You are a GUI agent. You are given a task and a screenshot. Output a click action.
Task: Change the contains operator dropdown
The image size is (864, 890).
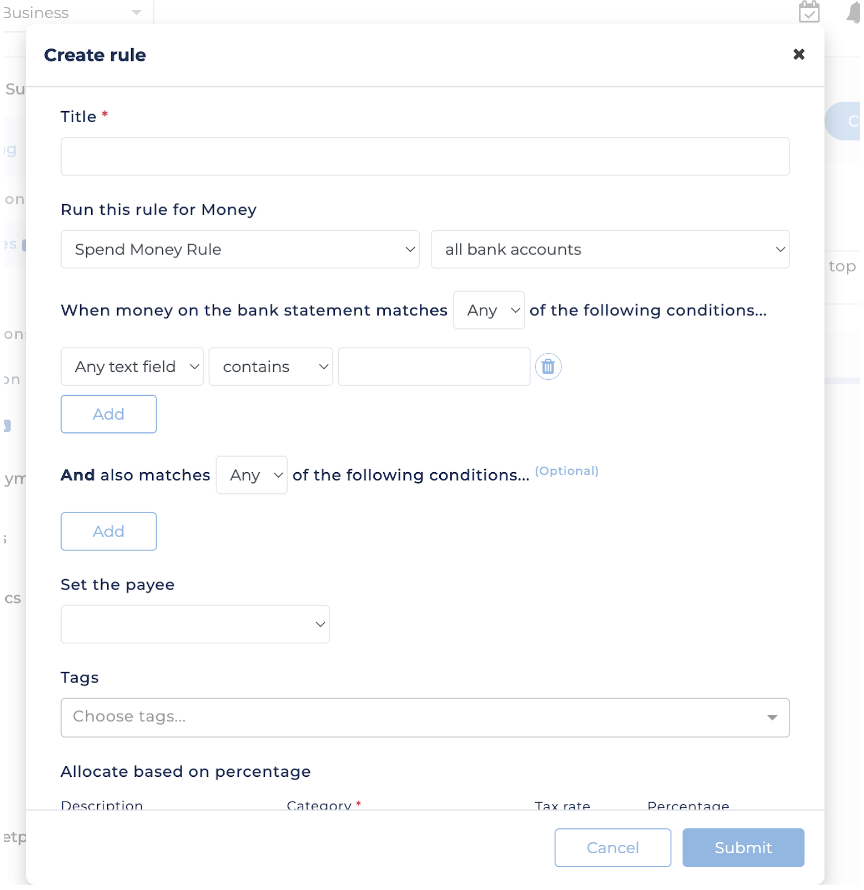pos(271,367)
